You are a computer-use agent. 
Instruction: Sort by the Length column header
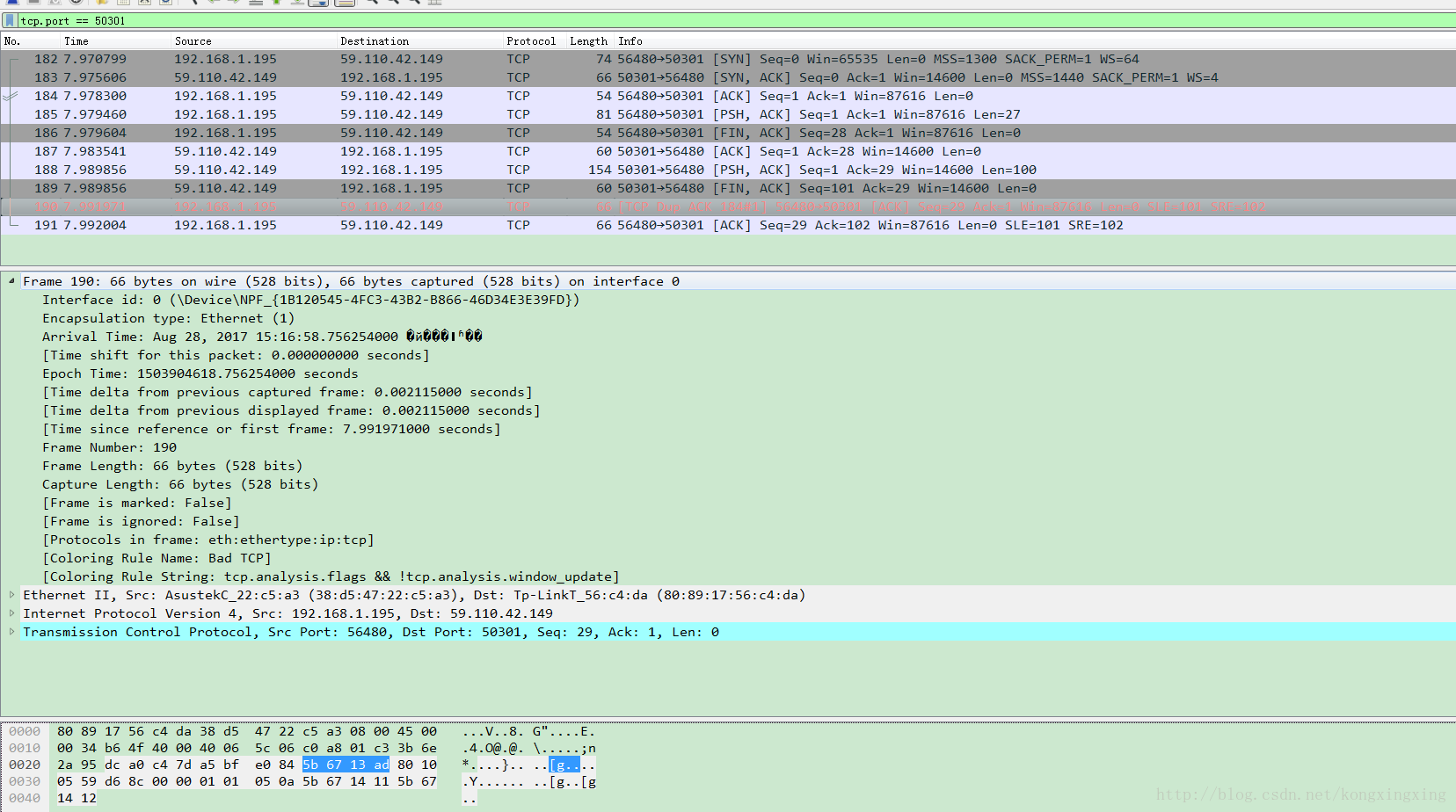tap(590, 41)
